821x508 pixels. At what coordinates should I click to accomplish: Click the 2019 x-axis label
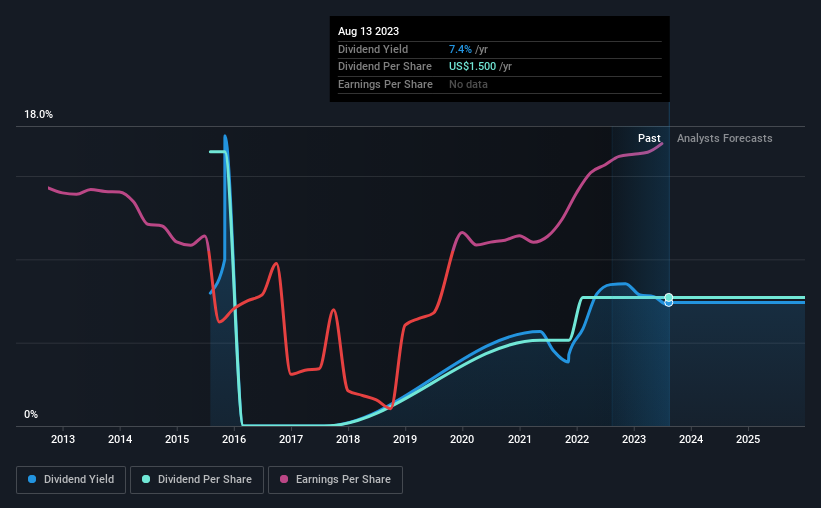405,439
